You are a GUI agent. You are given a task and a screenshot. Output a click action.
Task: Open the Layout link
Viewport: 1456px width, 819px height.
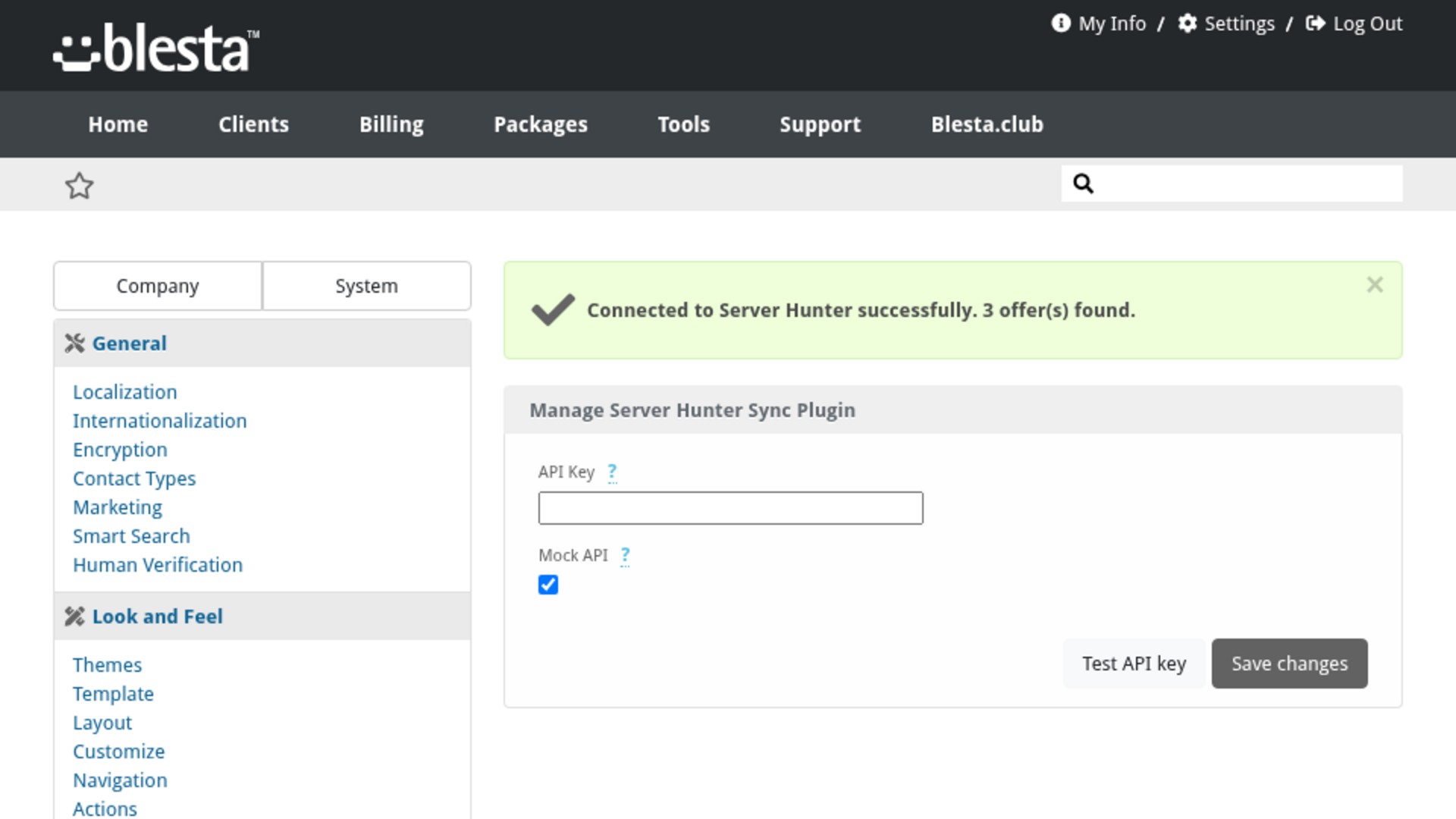pyautogui.click(x=102, y=723)
